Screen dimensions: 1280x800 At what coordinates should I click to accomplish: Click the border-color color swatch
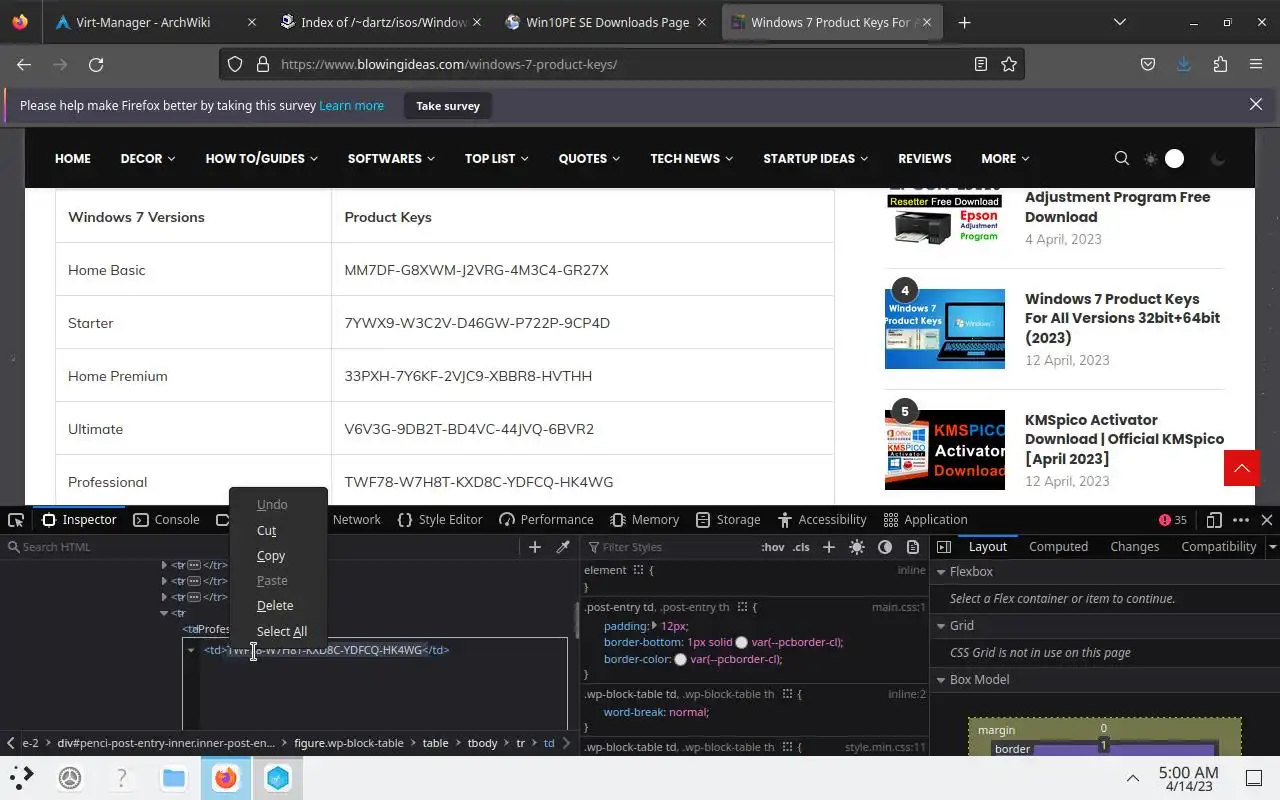681,660
